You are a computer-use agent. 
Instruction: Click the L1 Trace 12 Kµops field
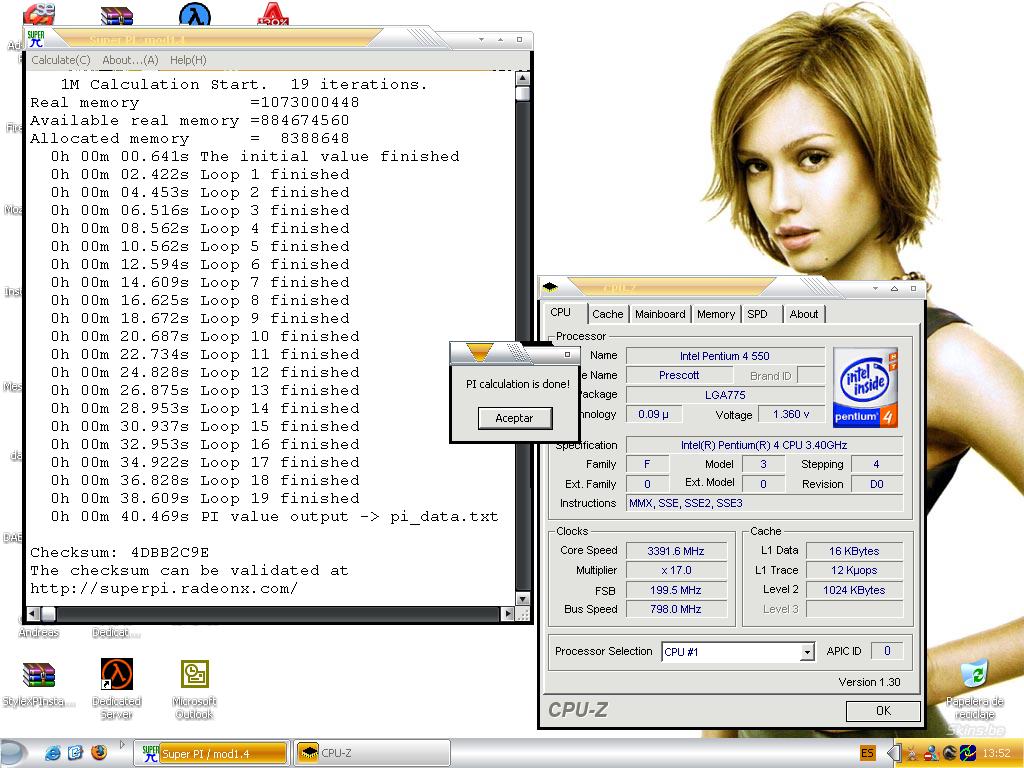pos(854,570)
